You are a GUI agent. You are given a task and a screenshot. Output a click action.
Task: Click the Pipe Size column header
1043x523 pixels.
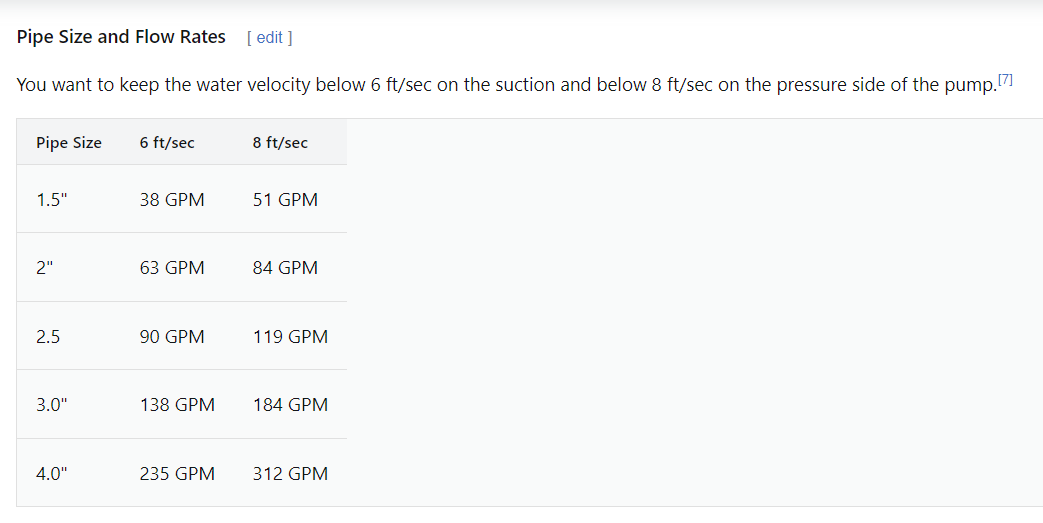pyautogui.click(x=69, y=142)
